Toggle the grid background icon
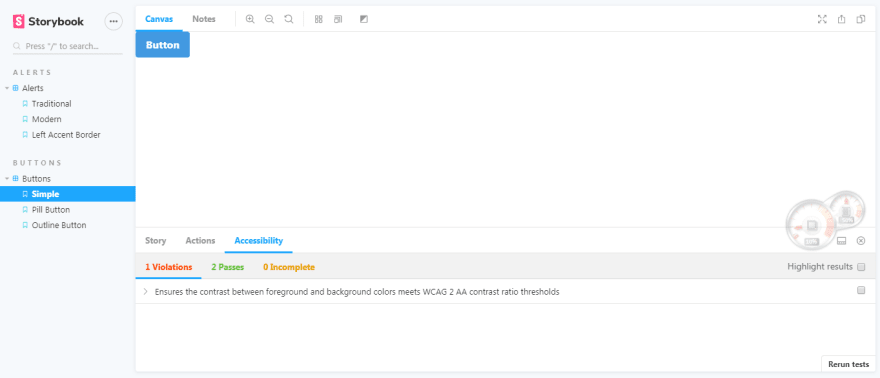Image resolution: width=880 pixels, height=378 pixels. [319, 19]
